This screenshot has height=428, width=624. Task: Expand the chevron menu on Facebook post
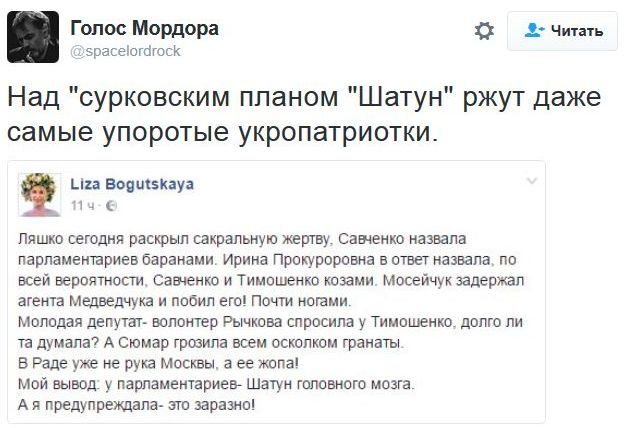point(530,182)
